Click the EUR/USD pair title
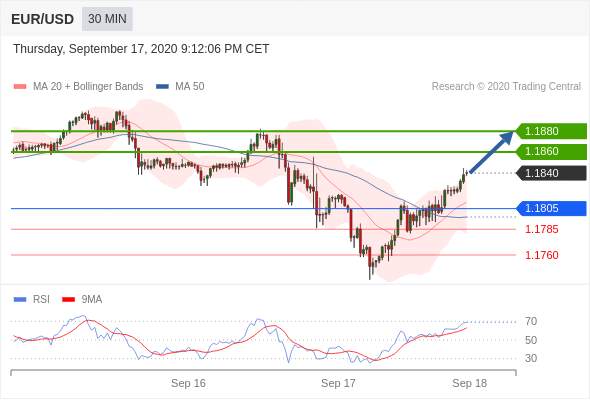The image size is (590, 400). pos(43,19)
